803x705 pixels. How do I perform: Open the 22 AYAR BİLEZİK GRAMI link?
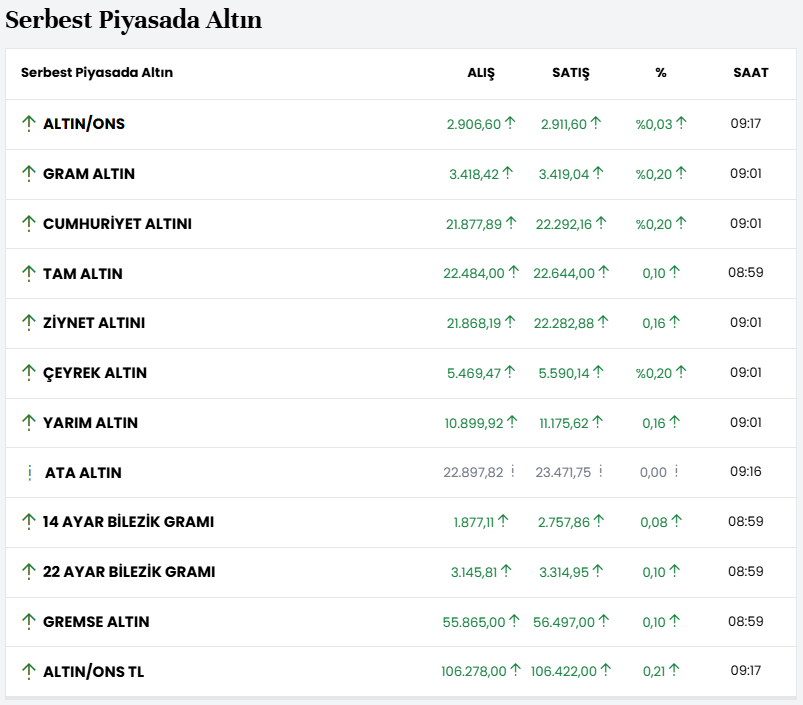[x=129, y=572]
